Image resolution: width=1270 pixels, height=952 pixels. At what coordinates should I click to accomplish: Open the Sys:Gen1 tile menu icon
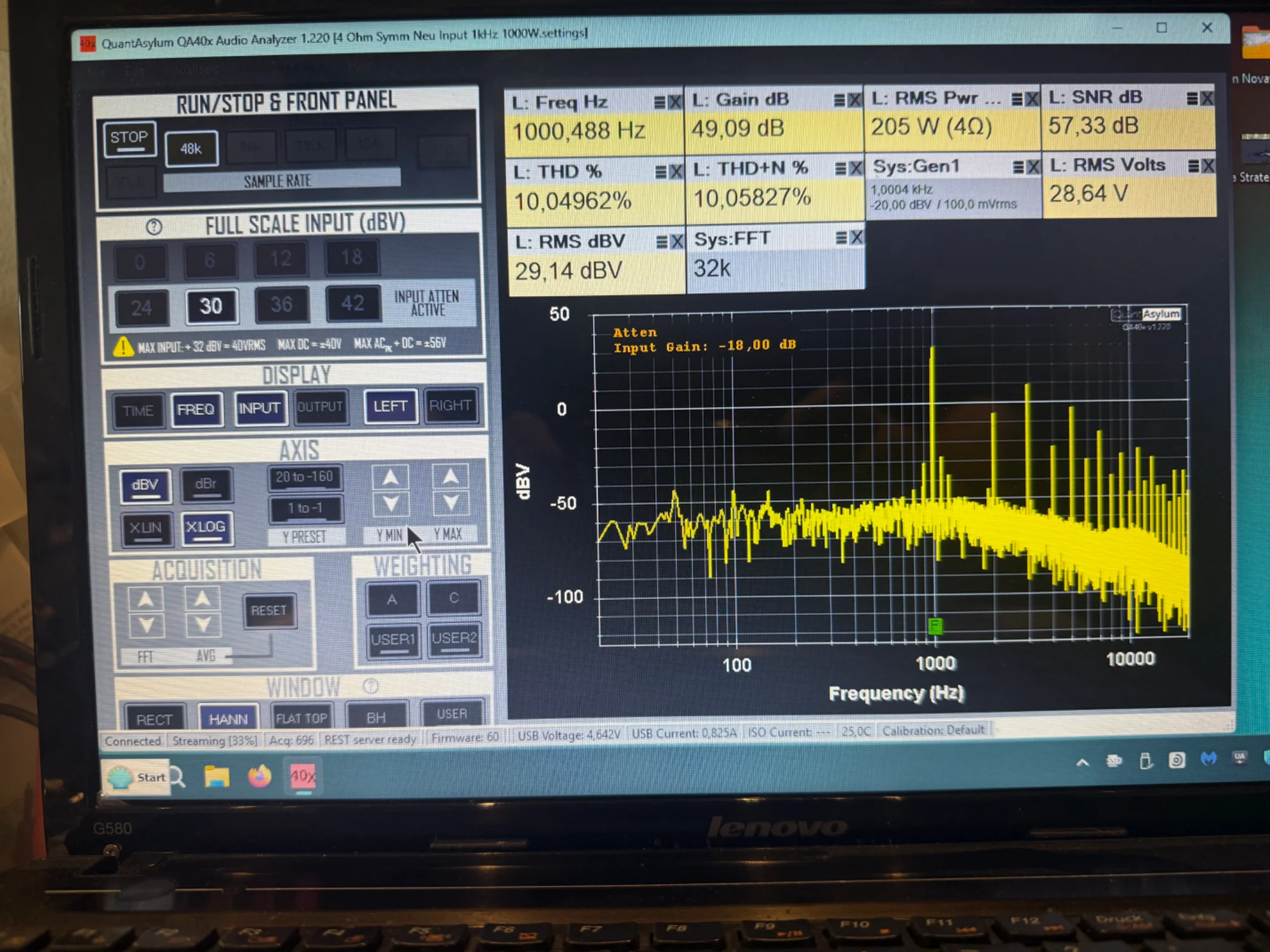[x=1019, y=167]
